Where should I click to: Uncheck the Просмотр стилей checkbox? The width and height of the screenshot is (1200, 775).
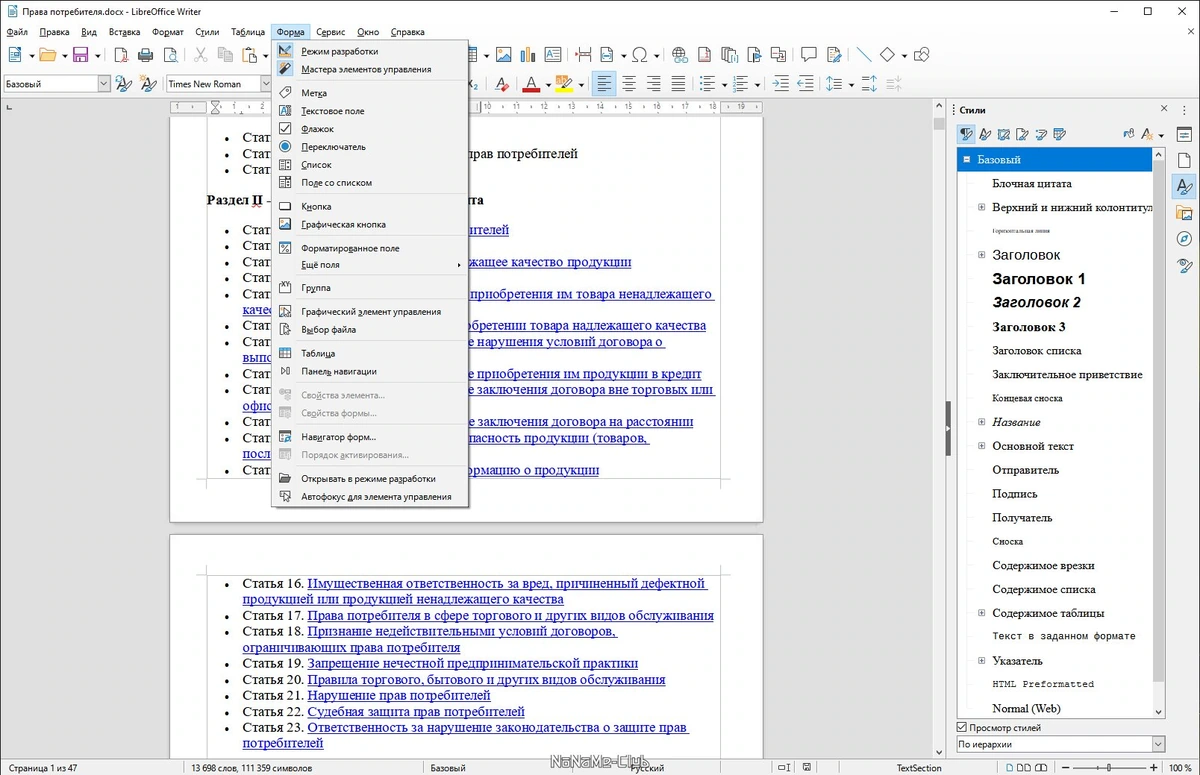tap(962, 727)
